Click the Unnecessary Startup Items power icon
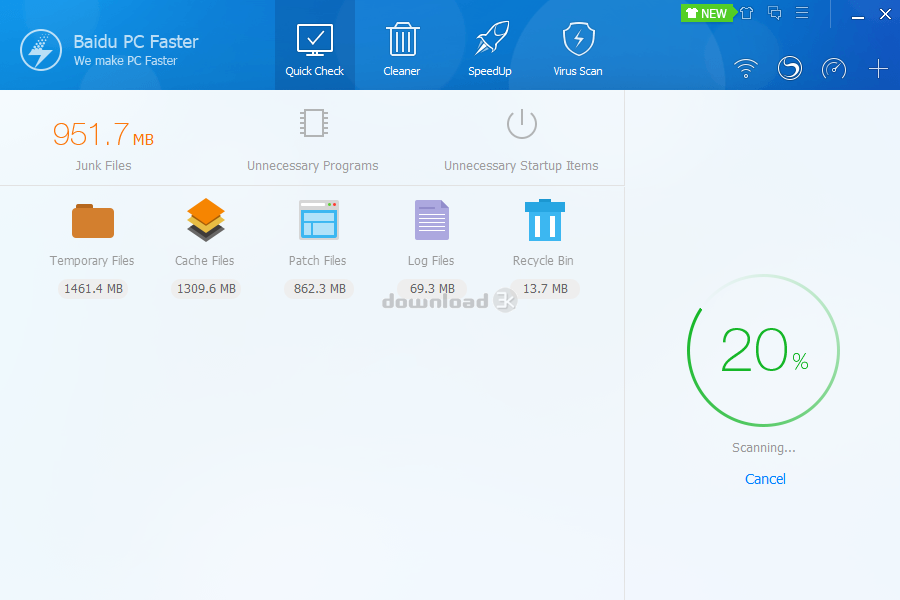Screen dimensions: 900x600 click(x=522, y=123)
